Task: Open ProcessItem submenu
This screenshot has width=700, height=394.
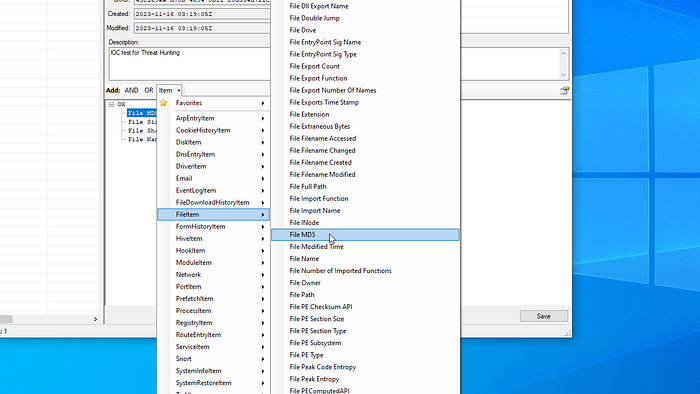Action: click(x=213, y=311)
